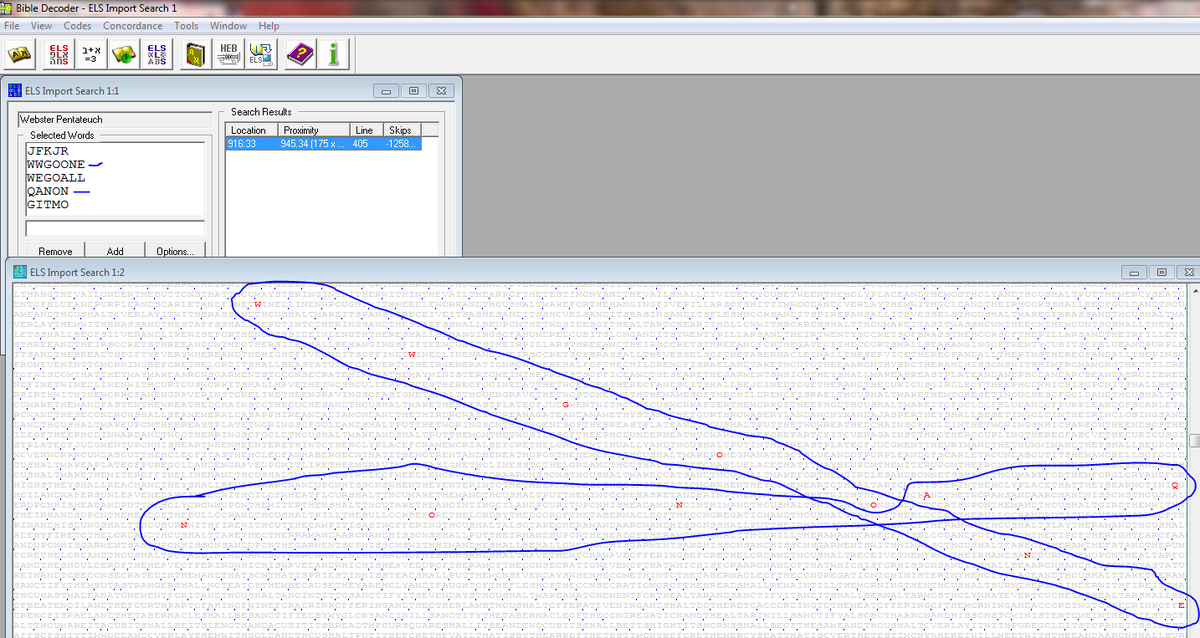
Task: Click the matrix vertical scrollbar up arrow
Action: click(1193, 291)
